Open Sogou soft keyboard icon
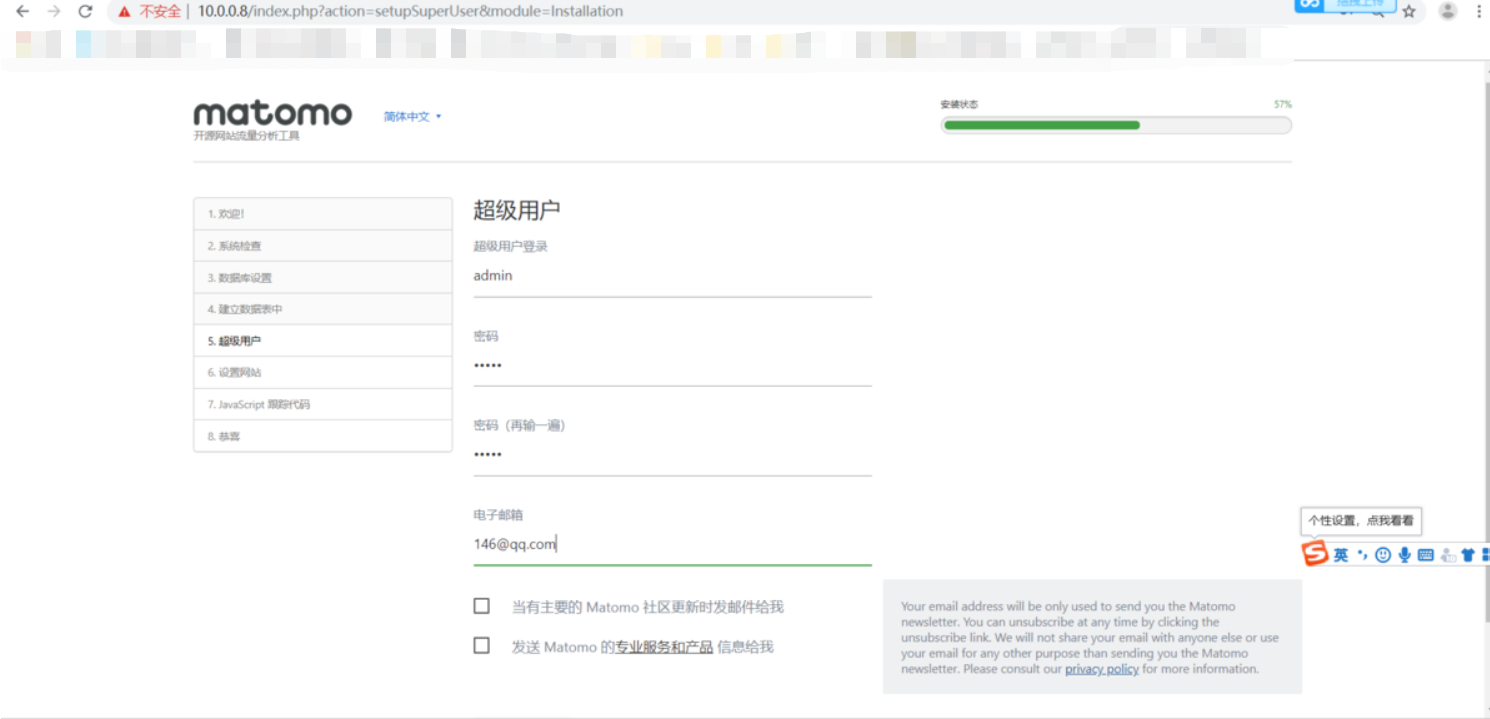 (x=1425, y=555)
